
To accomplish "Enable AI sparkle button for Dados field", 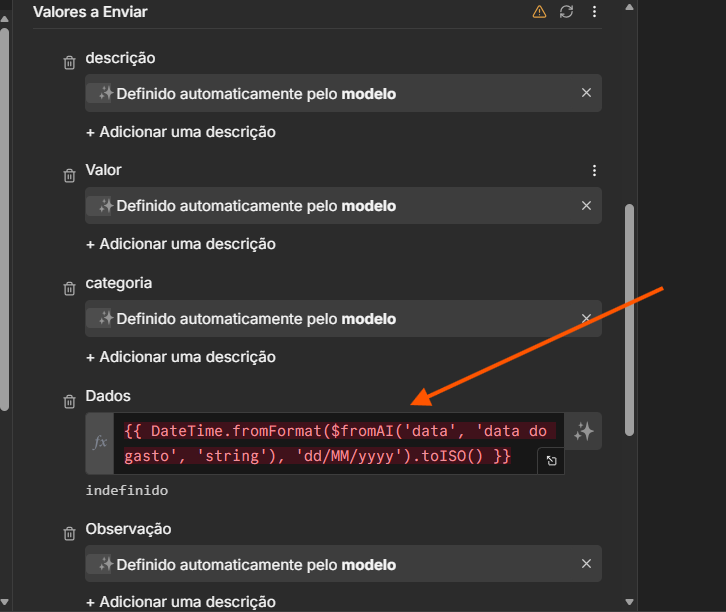I will pos(584,431).
